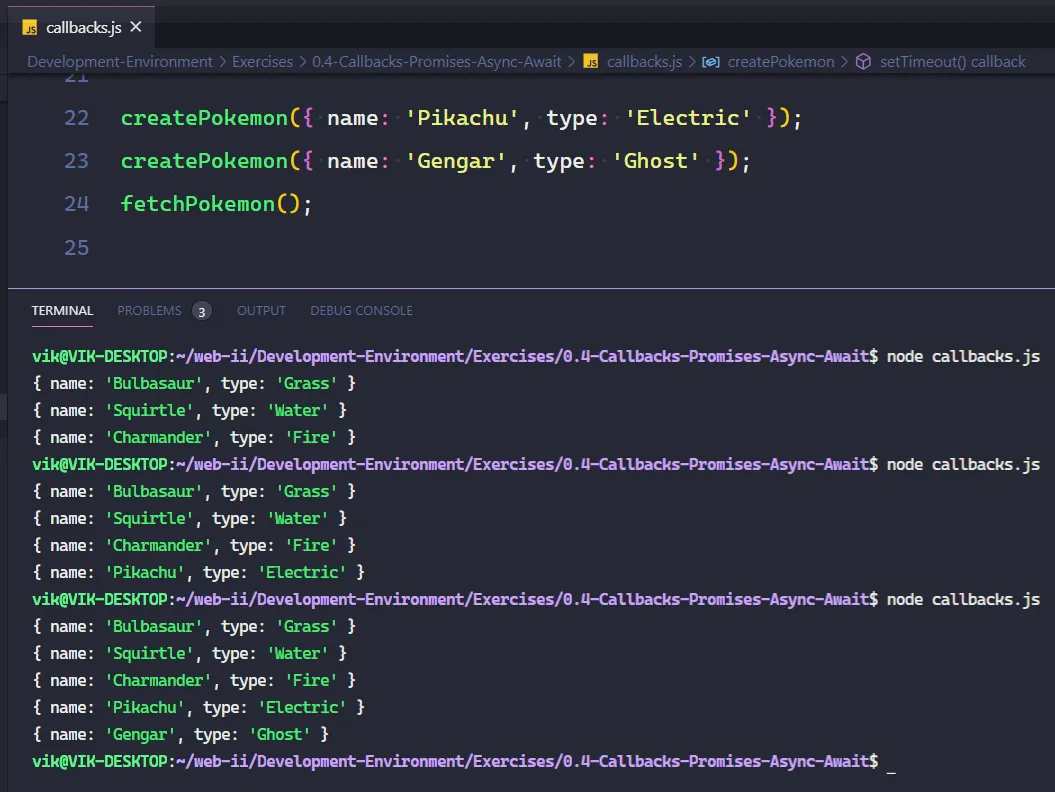Click the Gengar Ghost output line in terminal
The height and width of the screenshot is (792, 1055).
pyautogui.click(x=180, y=735)
